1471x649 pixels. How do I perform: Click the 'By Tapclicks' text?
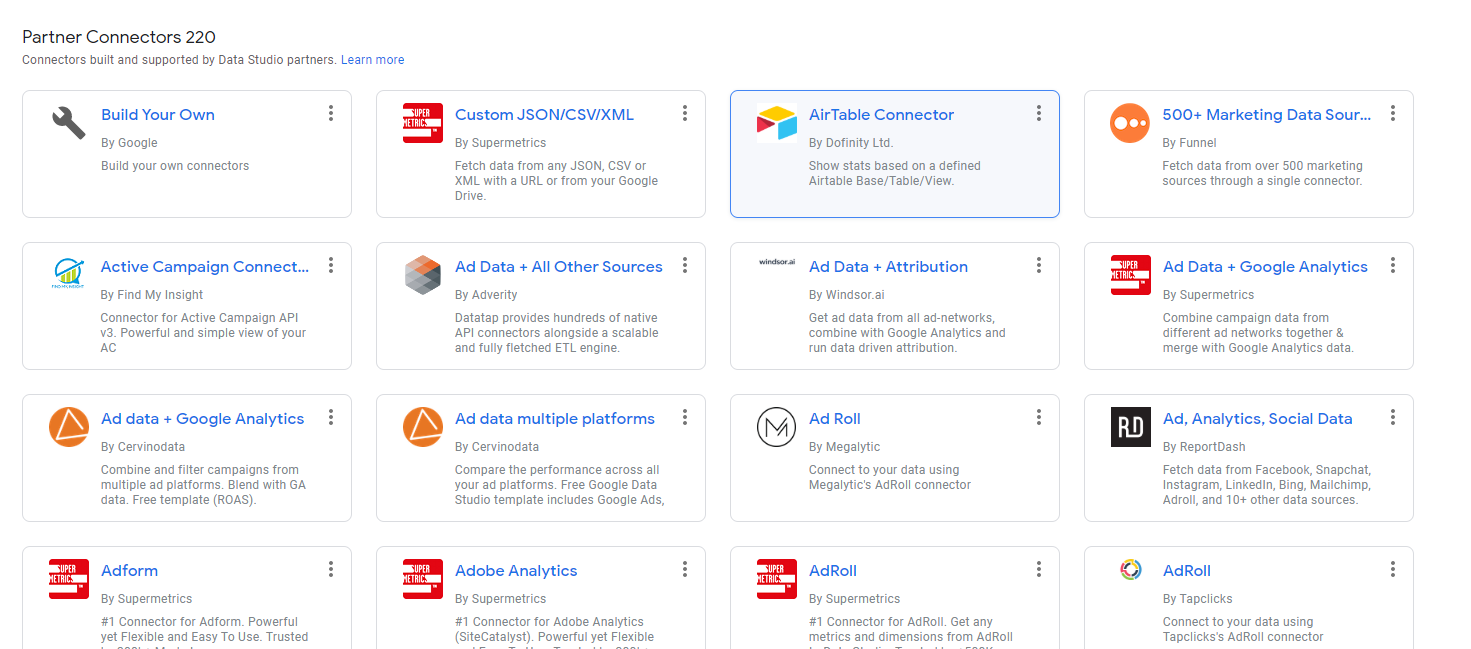1197,599
